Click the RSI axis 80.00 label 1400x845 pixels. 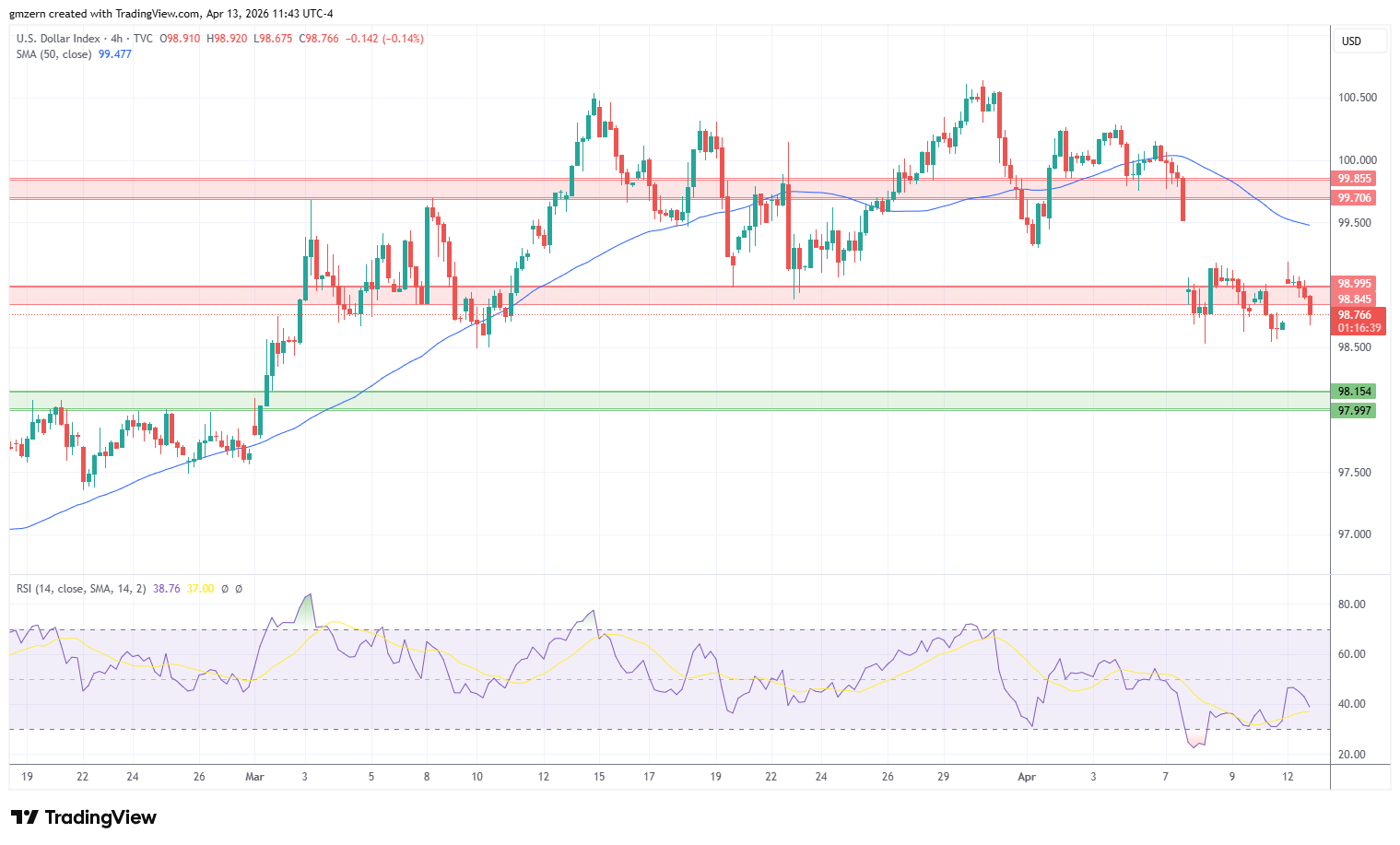(x=1352, y=604)
